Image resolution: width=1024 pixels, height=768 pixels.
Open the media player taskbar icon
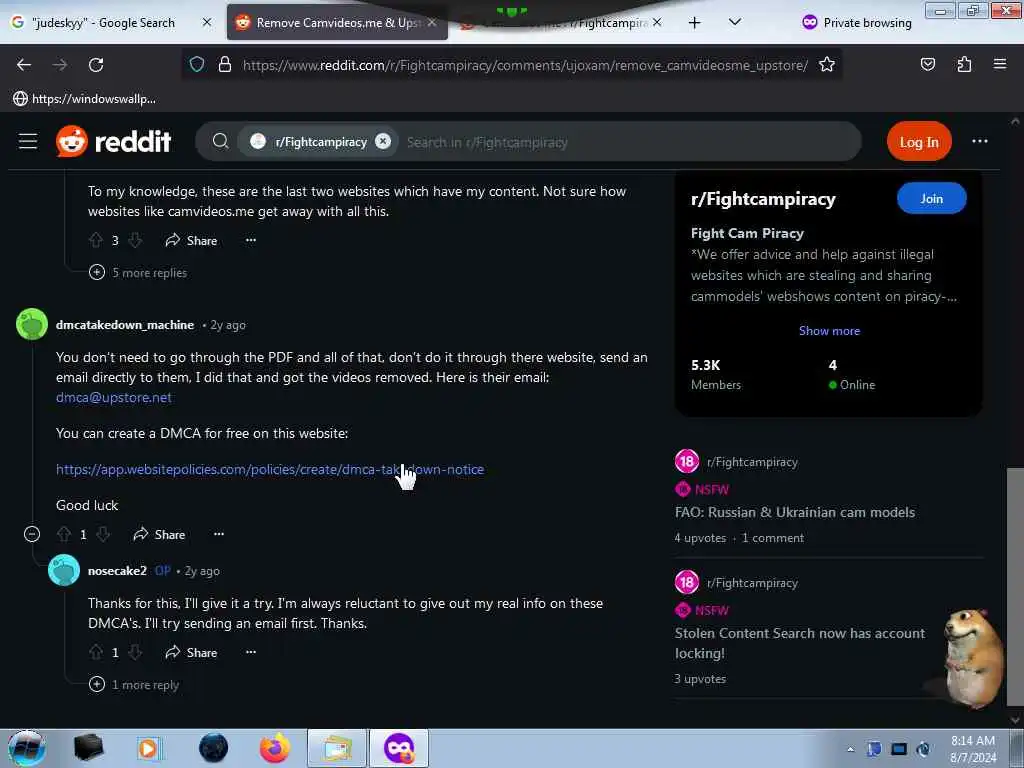click(149, 748)
